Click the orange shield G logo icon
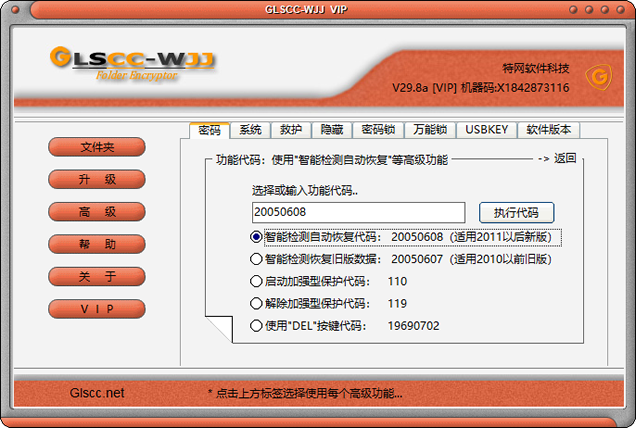This screenshot has width=636, height=428. point(599,77)
